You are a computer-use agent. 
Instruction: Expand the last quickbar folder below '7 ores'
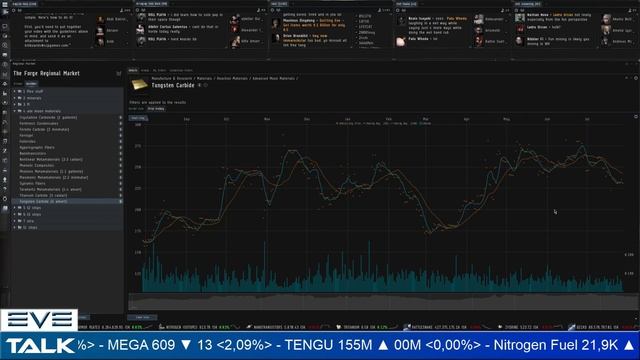[15, 227]
